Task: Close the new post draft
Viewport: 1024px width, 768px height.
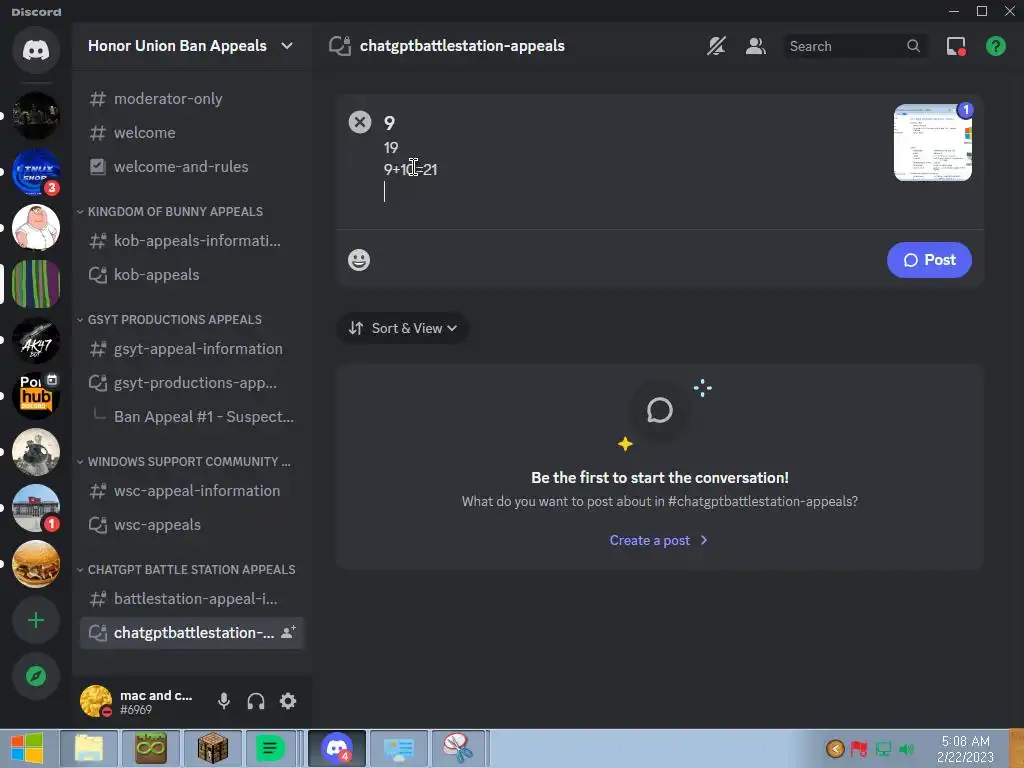Action: [360, 122]
